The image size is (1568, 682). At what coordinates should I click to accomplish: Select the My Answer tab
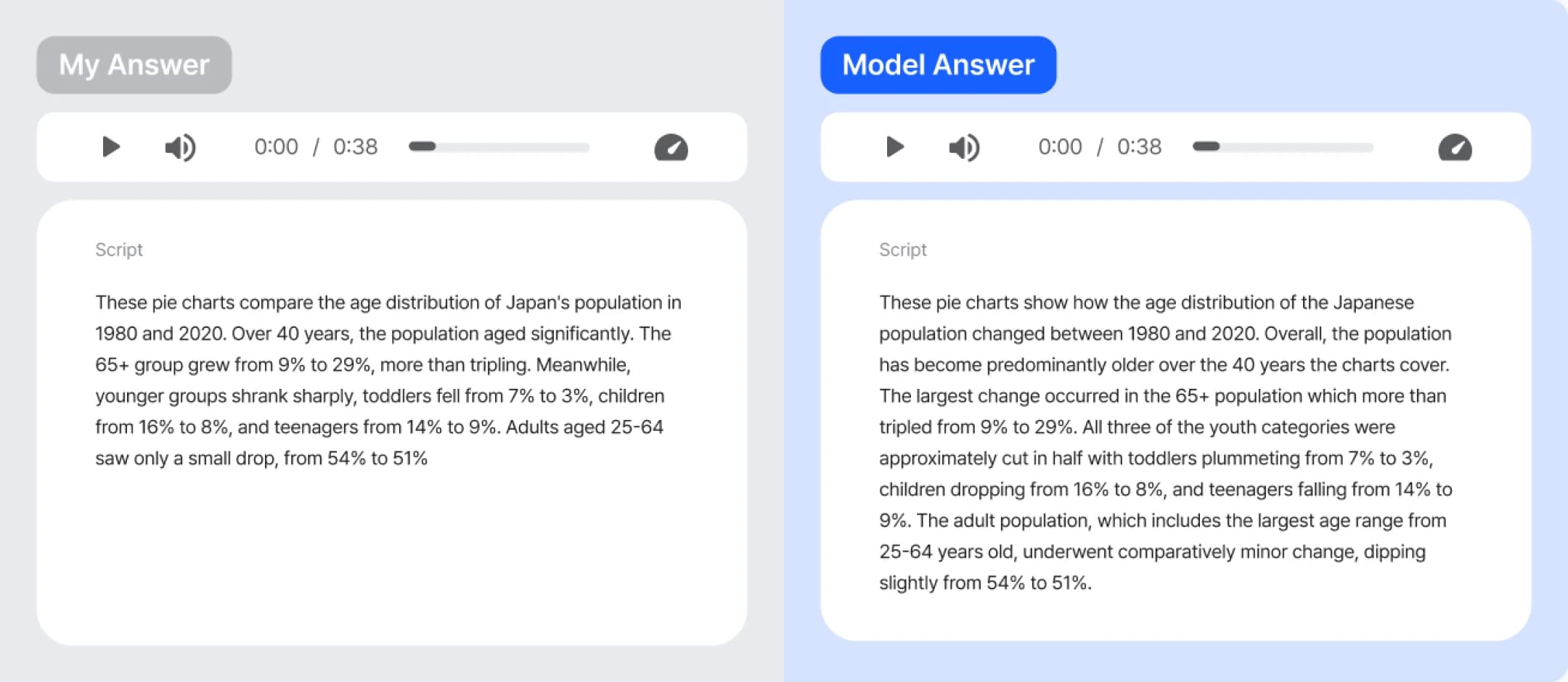tap(134, 65)
